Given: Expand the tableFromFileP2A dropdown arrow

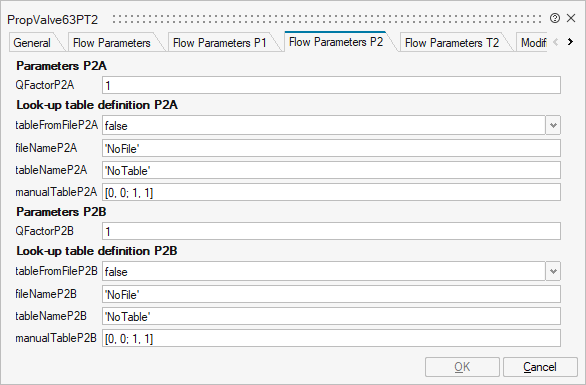Looking at the screenshot, I should [553, 125].
